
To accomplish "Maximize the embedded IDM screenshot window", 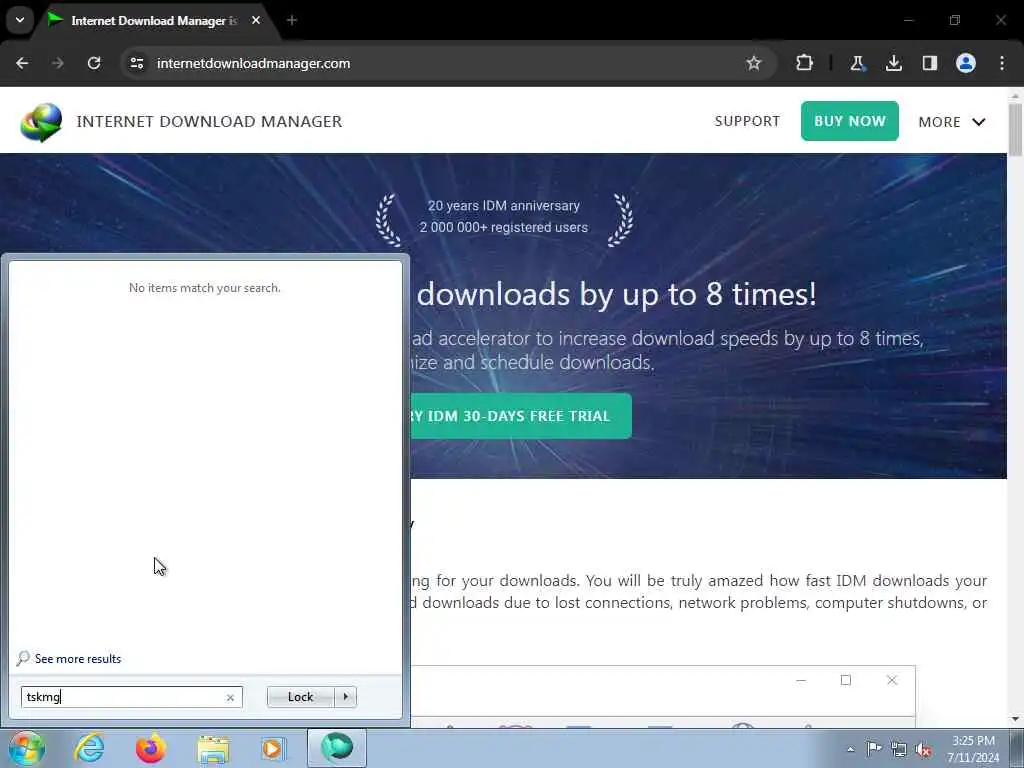I will (846, 680).
